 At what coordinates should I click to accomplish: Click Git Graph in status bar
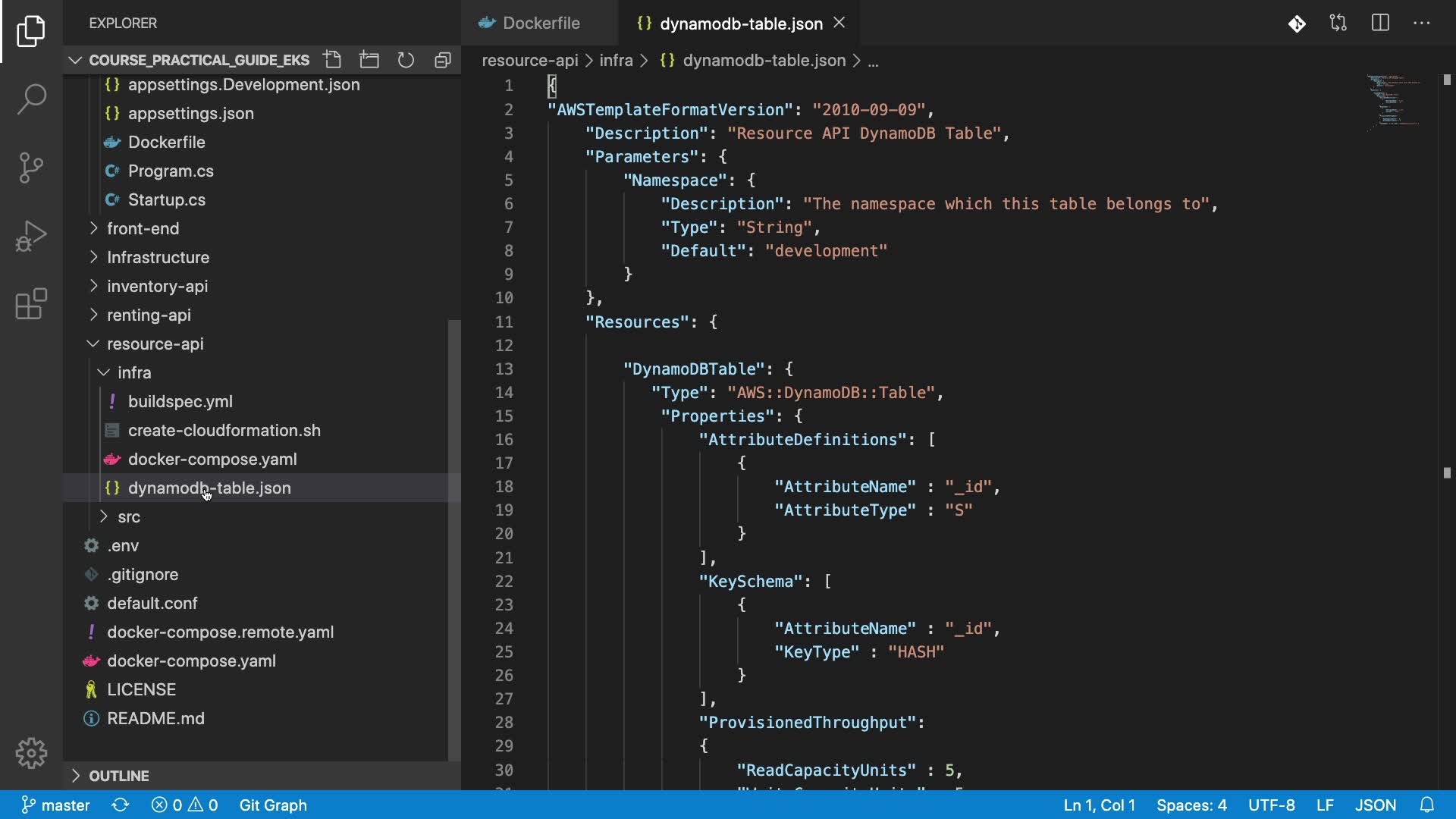pos(273,805)
